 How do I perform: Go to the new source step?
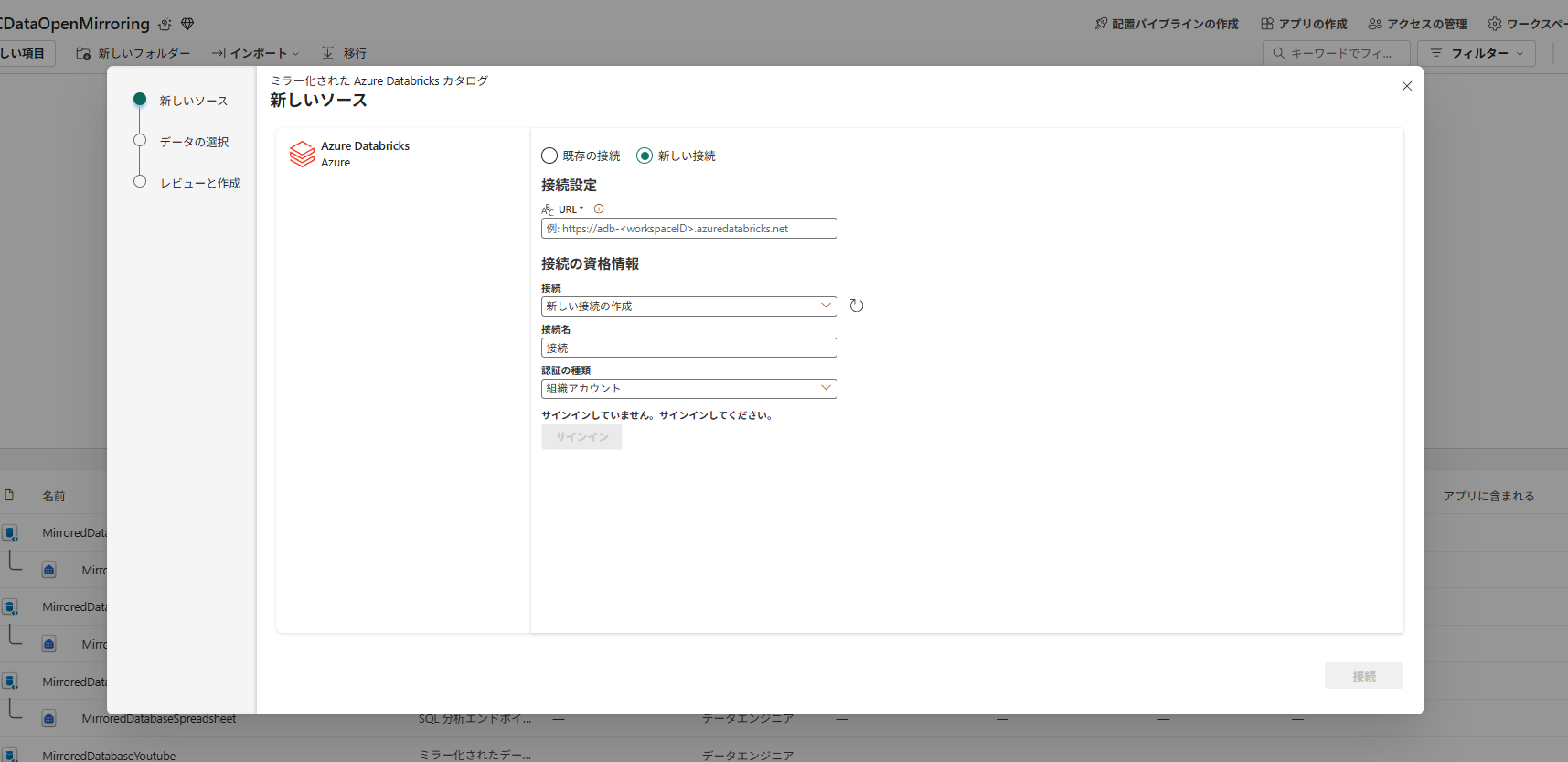pyautogui.click(x=181, y=101)
